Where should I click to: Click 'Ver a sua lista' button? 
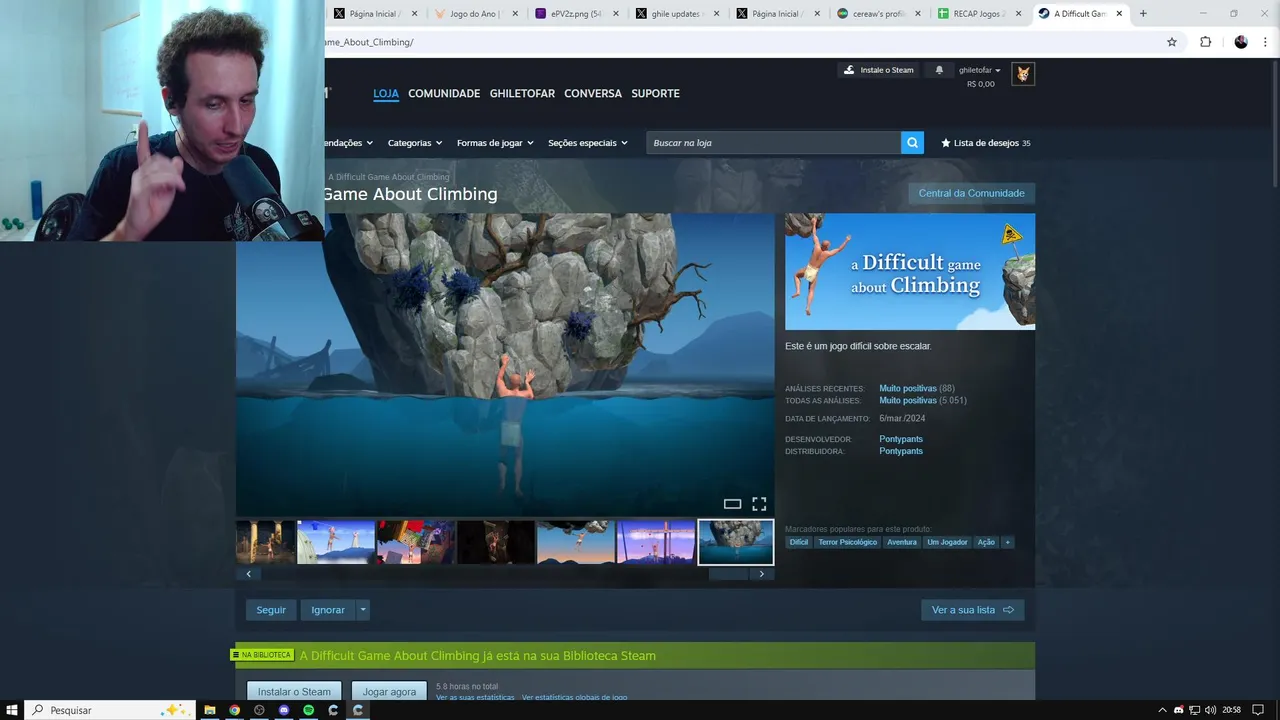click(x=972, y=610)
